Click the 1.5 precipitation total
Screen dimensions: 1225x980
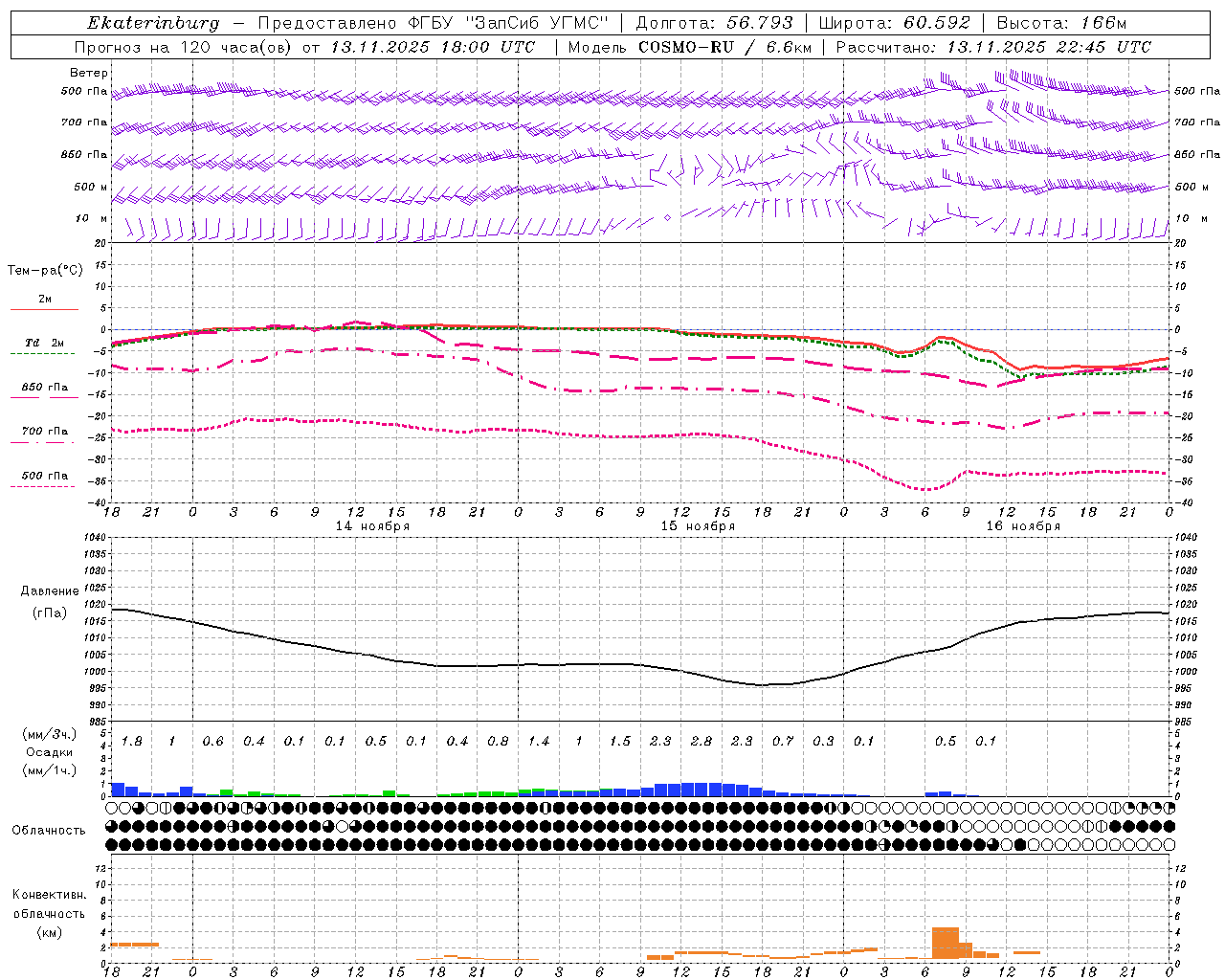pyautogui.click(x=620, y=742)
